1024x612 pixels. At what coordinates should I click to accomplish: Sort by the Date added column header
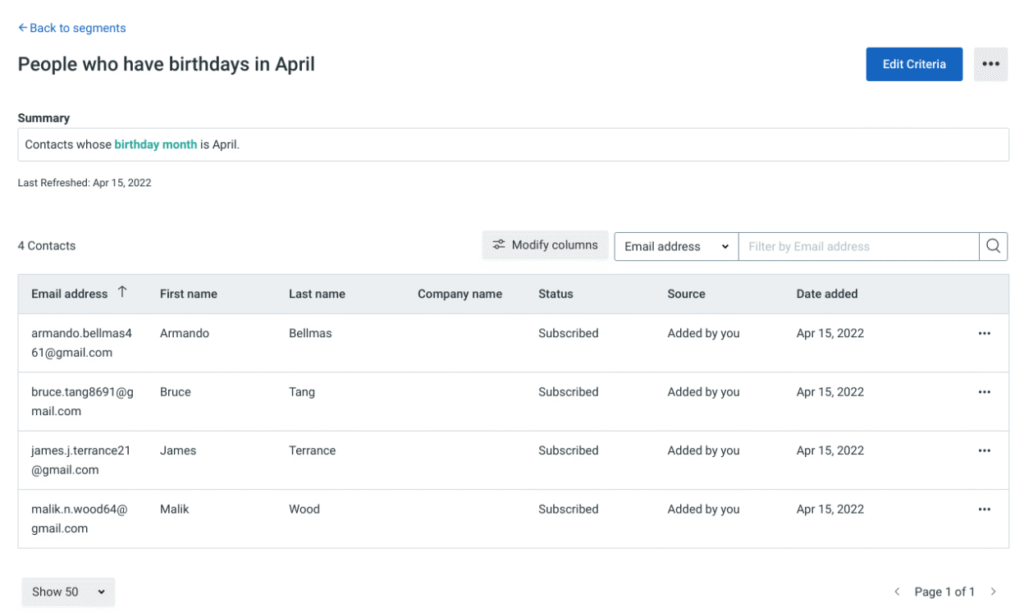pyautogui.click(x=826, y=294)
